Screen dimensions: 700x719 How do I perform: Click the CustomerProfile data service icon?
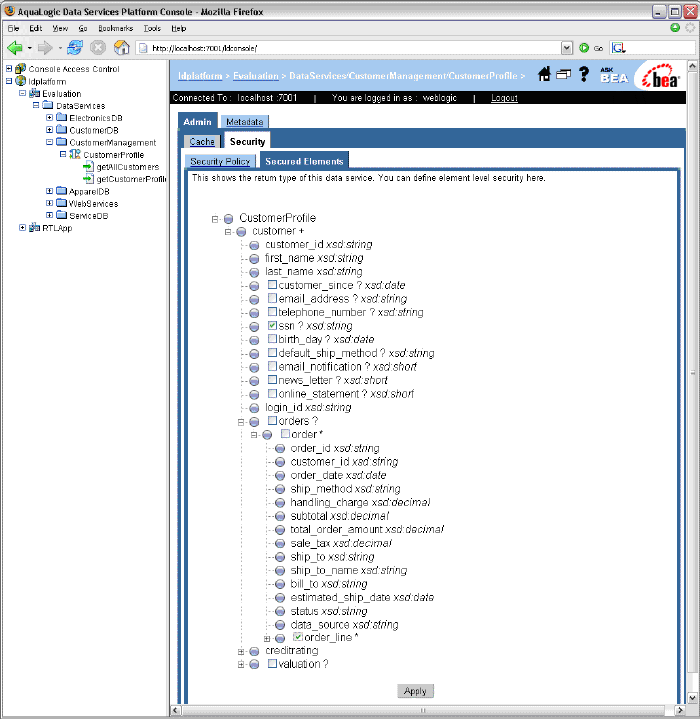[75, 155]
